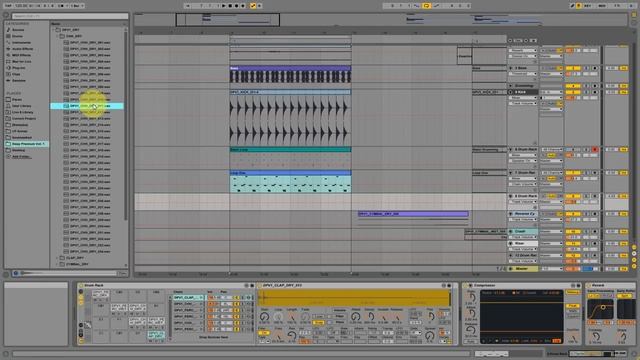The height and width of the screenshot is (360, 640).
Task: Click the Tap tempo button
Action: pos(8,6)
